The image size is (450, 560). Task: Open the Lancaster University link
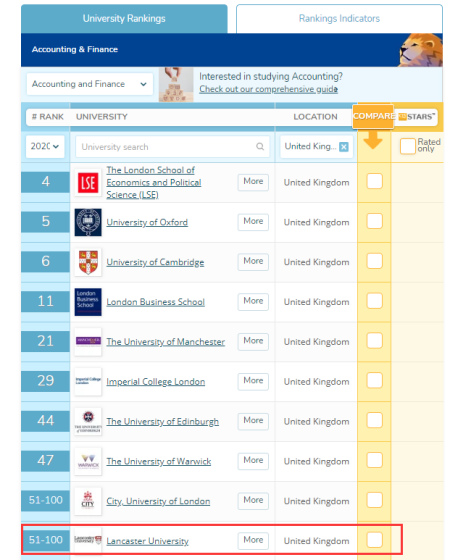(x=148, y=541)
